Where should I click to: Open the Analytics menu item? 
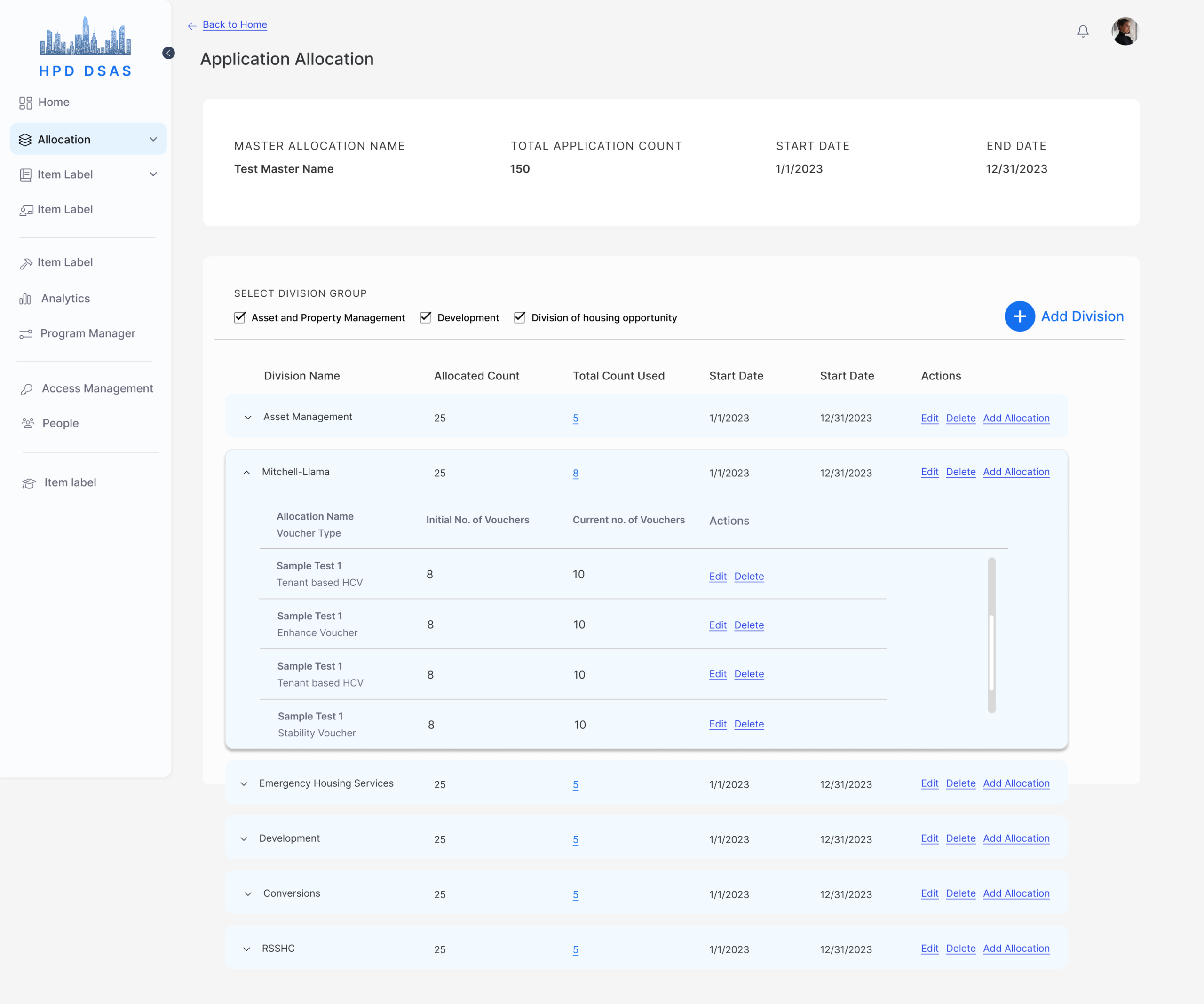(x=65, y=299)
